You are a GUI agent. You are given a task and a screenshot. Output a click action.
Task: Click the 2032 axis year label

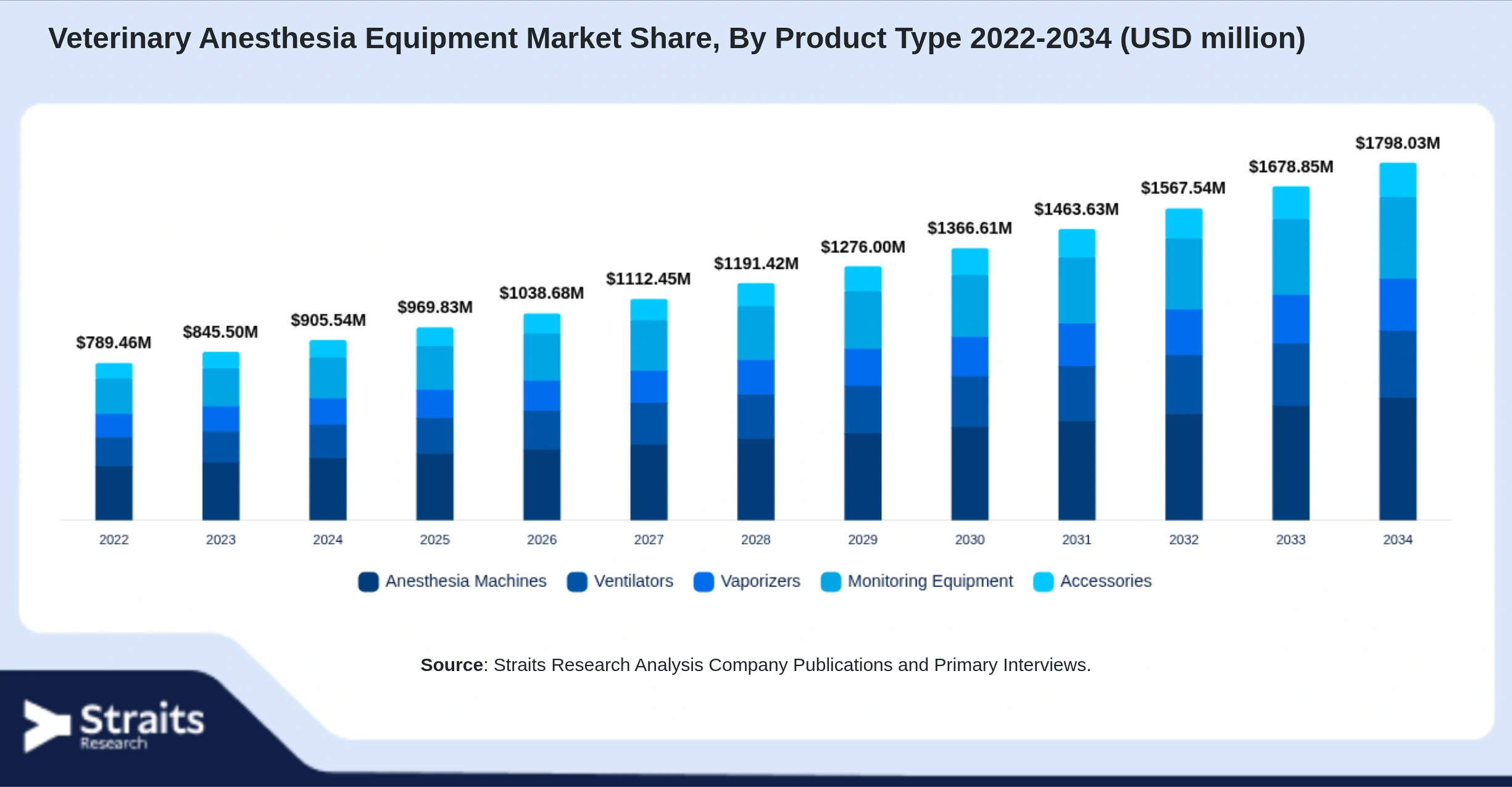point(1184,540)
